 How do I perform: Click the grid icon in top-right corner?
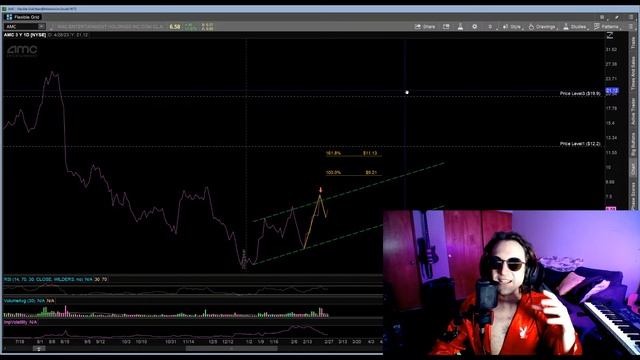pyautogui.click(x=602, y=17)
